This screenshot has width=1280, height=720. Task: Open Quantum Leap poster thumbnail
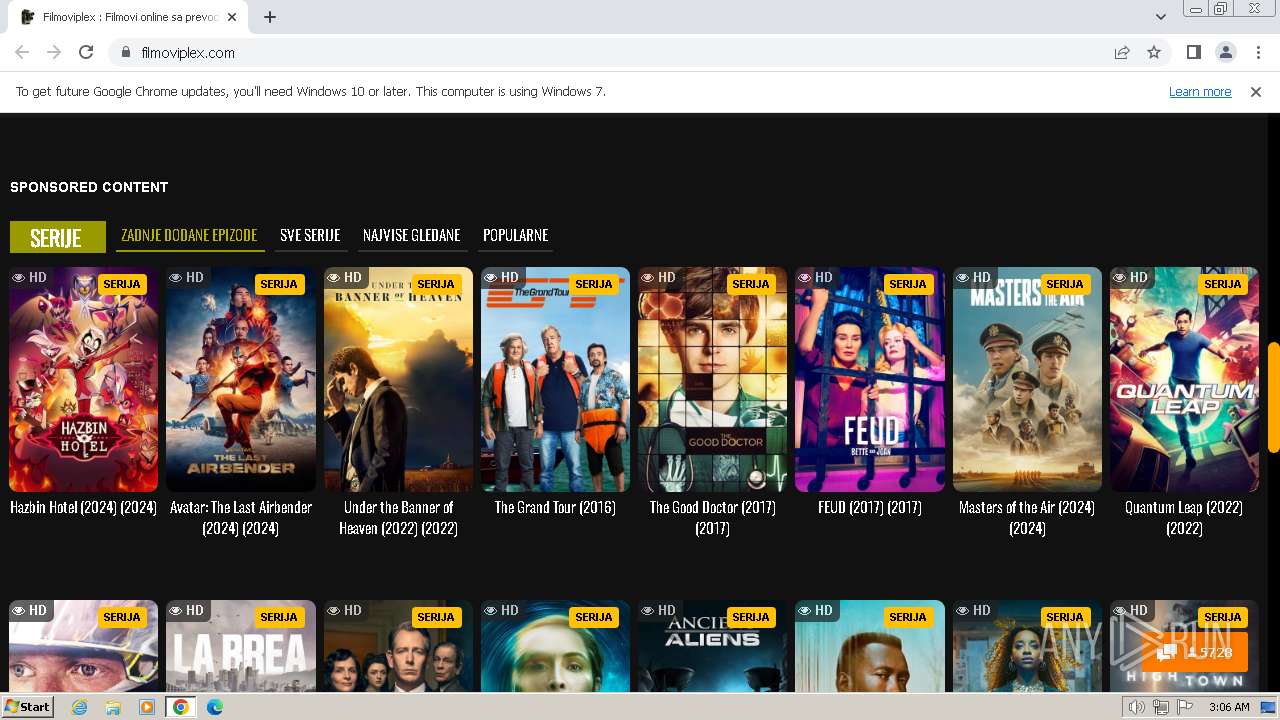[1184, 379]
